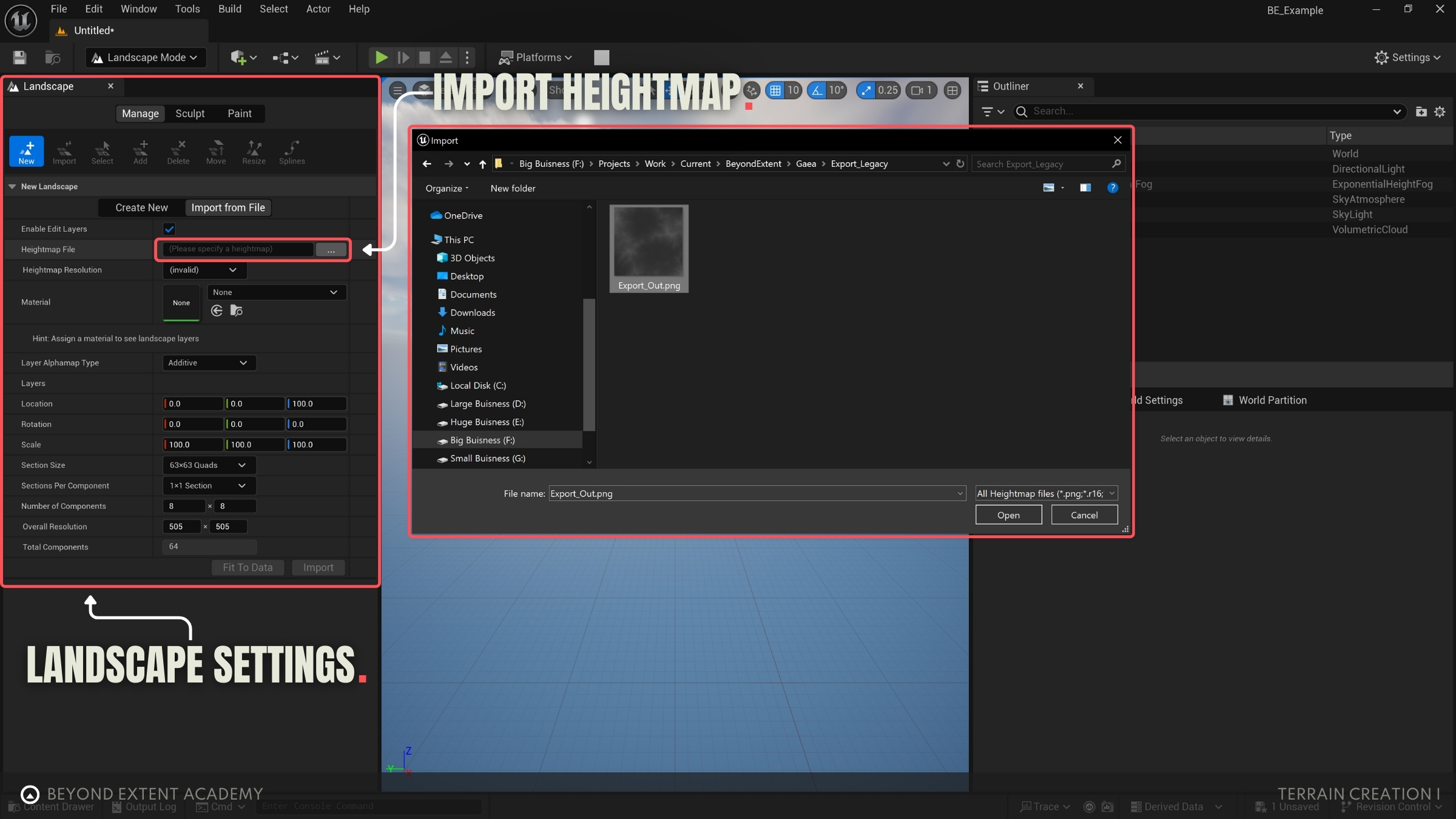Toggle rotation snapping in viewport
The image size is (1456, 819).
[x=817, y=90]
